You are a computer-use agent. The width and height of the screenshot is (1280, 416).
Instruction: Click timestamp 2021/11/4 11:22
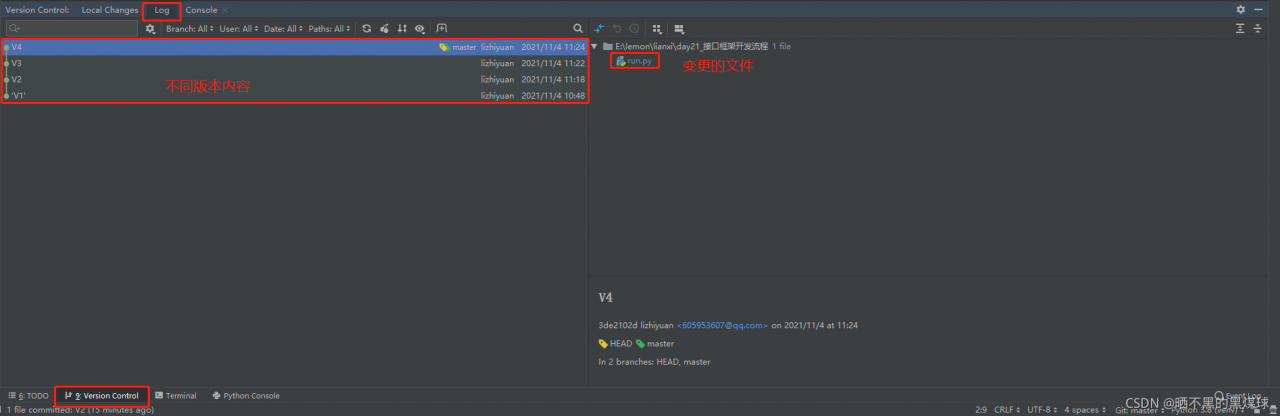click(553, 63)
